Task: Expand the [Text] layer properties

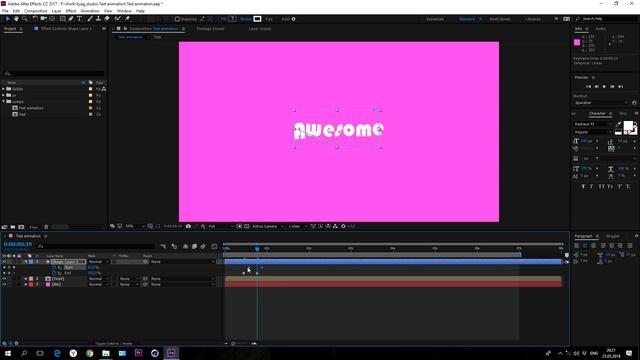Action: [26, 279]
